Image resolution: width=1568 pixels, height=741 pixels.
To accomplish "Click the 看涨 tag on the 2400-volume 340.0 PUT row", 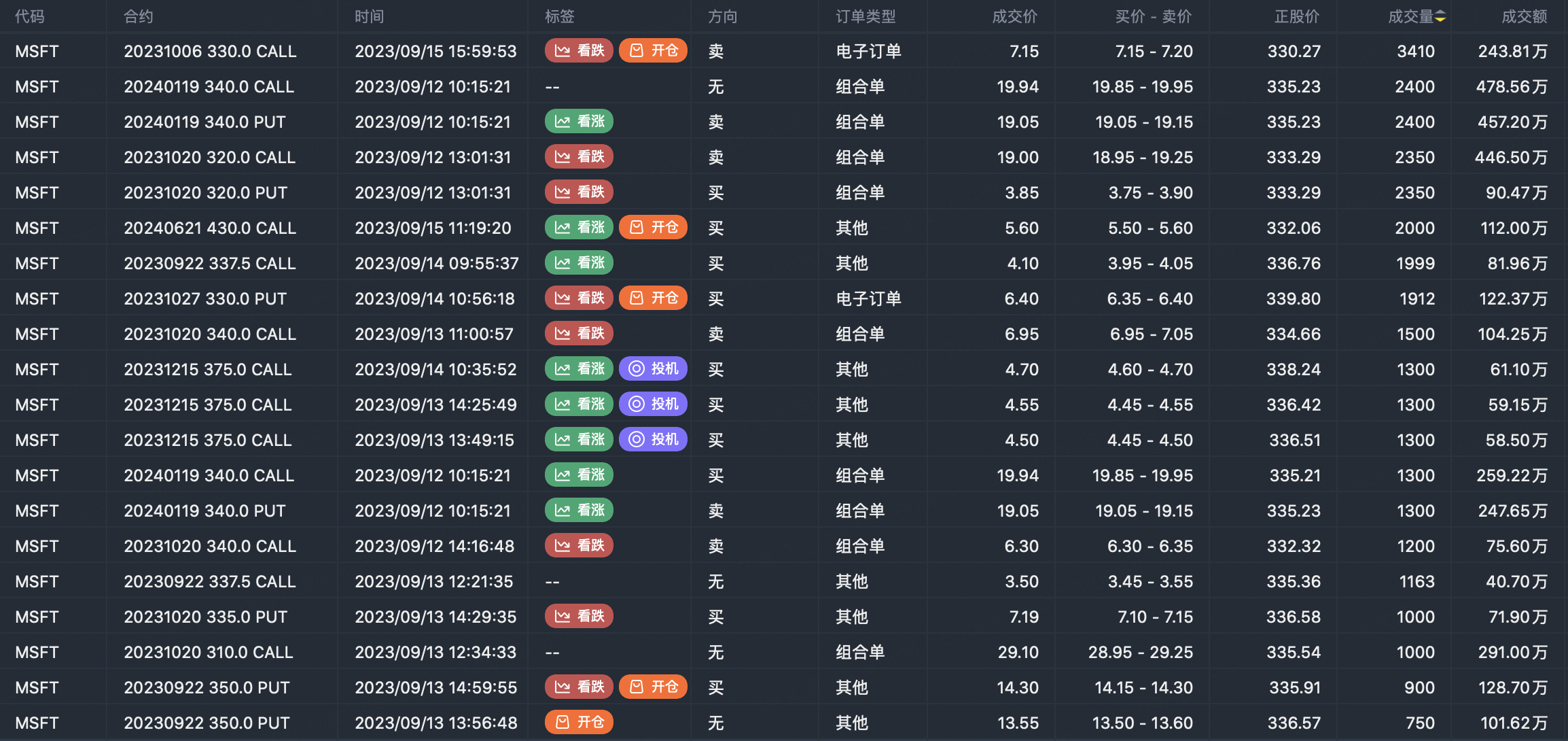I will click(579, 122).
